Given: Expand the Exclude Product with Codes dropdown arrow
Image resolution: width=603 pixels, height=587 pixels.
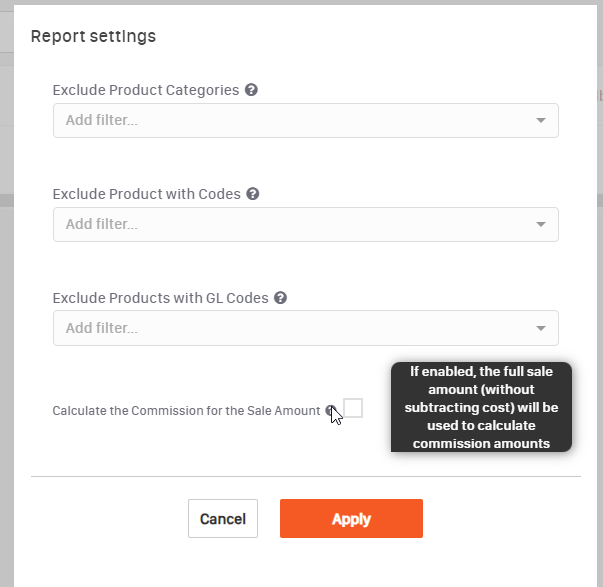Looking at the screenshot, I should (x=541, y=224).
